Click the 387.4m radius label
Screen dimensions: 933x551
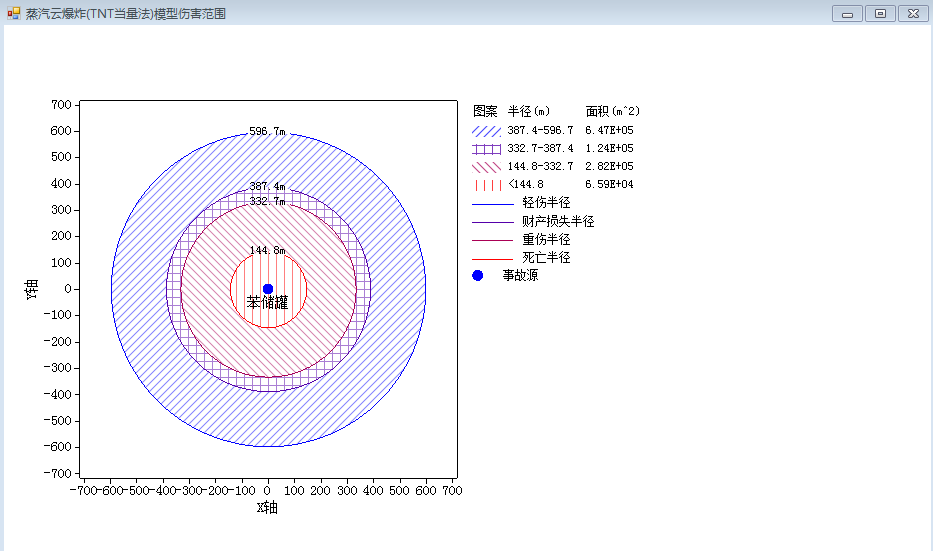(267, 186)
